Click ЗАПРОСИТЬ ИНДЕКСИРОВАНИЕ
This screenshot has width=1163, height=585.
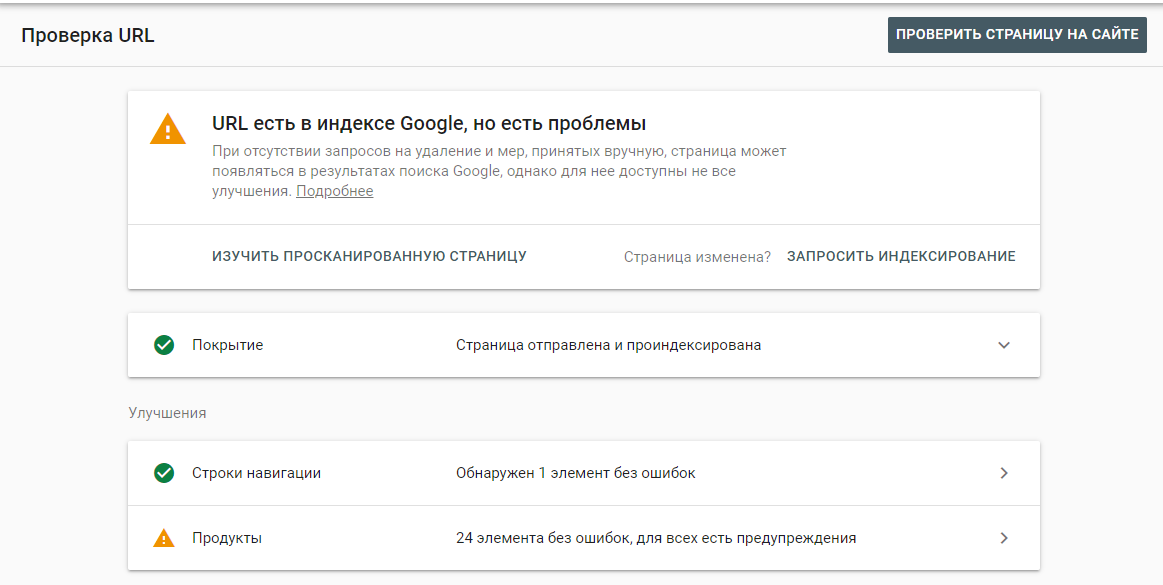click(901, 257)
